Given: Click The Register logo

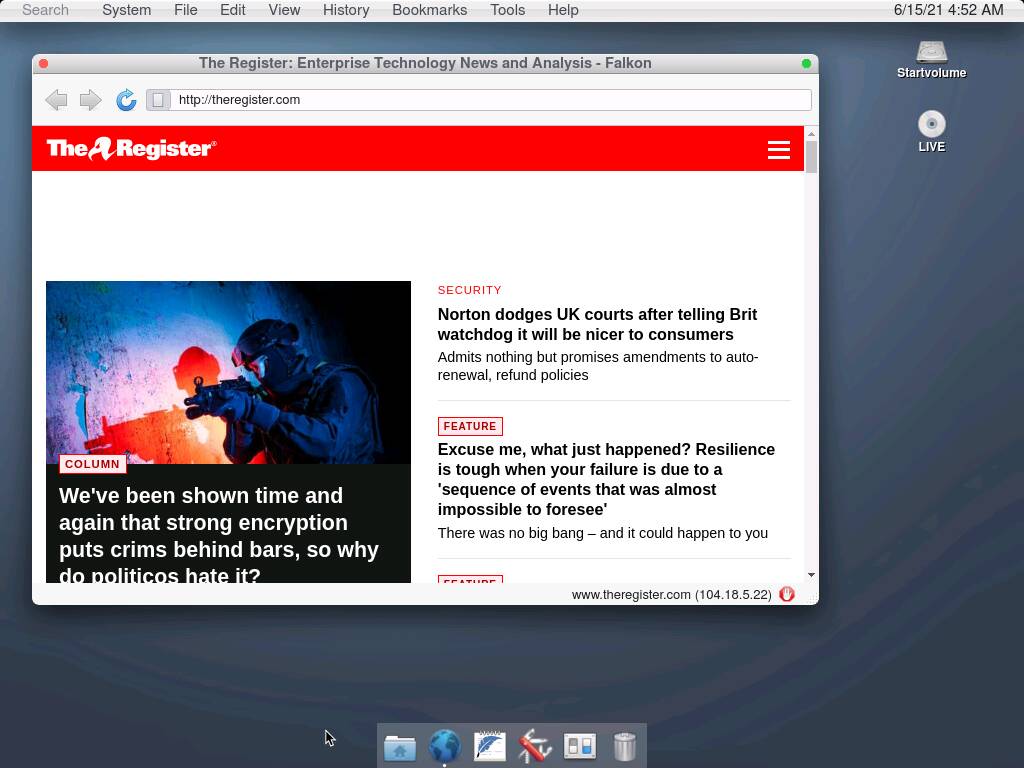Looking at the screenshot, I should point(131,148).
